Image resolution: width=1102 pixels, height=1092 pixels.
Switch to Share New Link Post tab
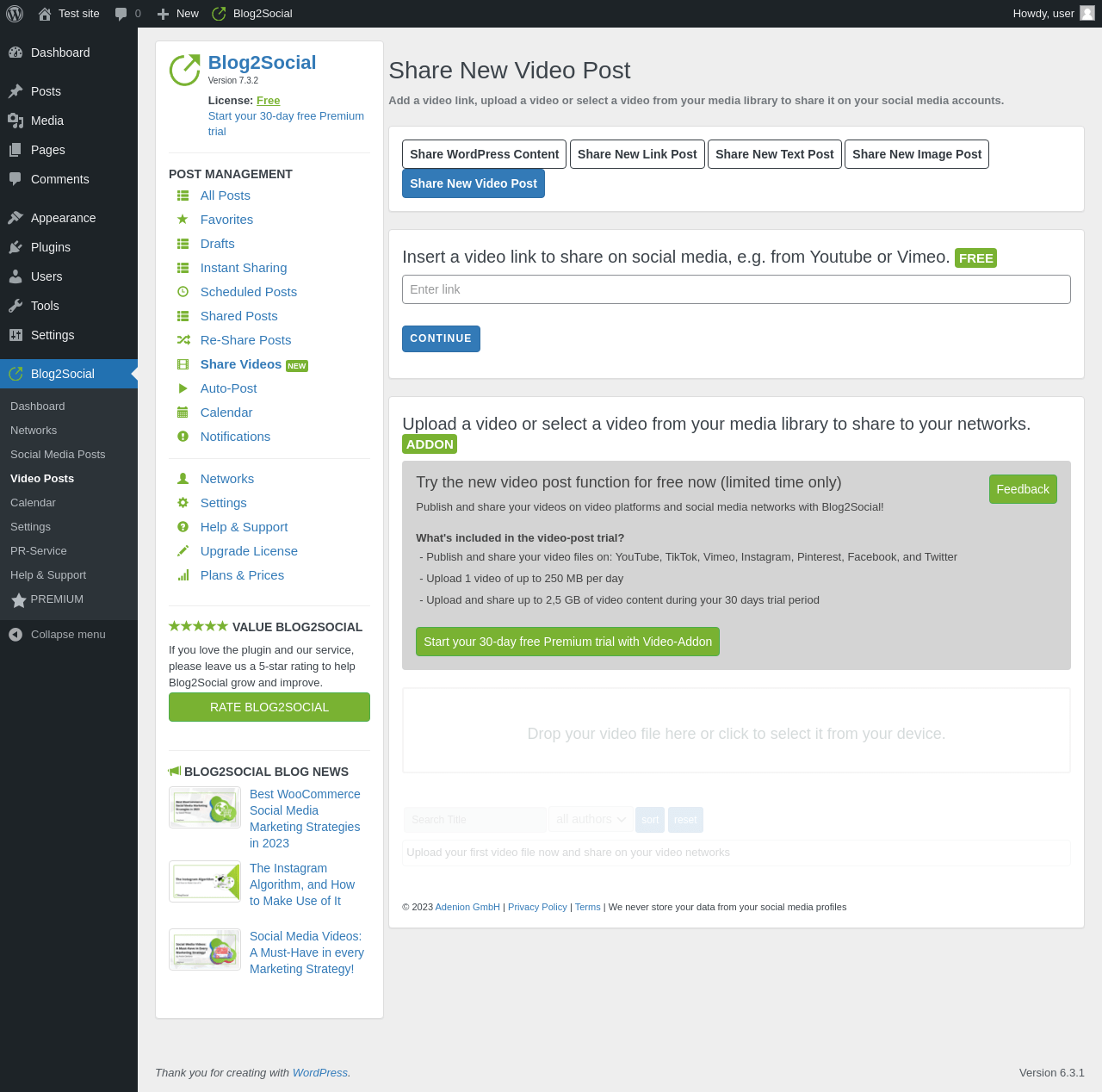click(637, 154)
